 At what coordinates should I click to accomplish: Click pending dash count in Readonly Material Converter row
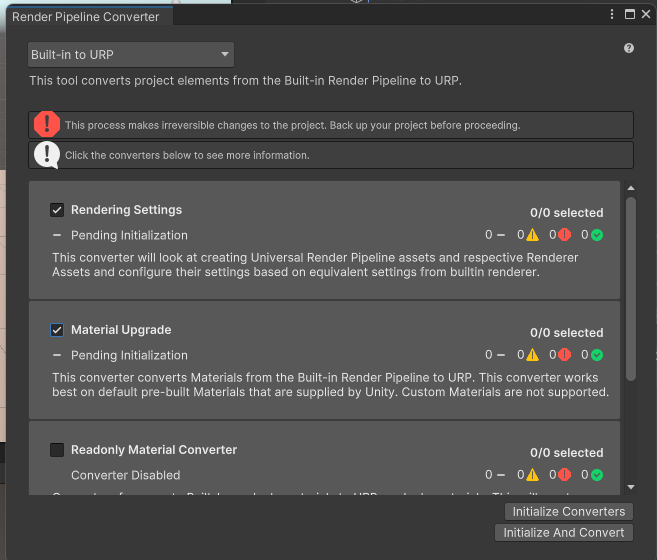tap(495, 474)
